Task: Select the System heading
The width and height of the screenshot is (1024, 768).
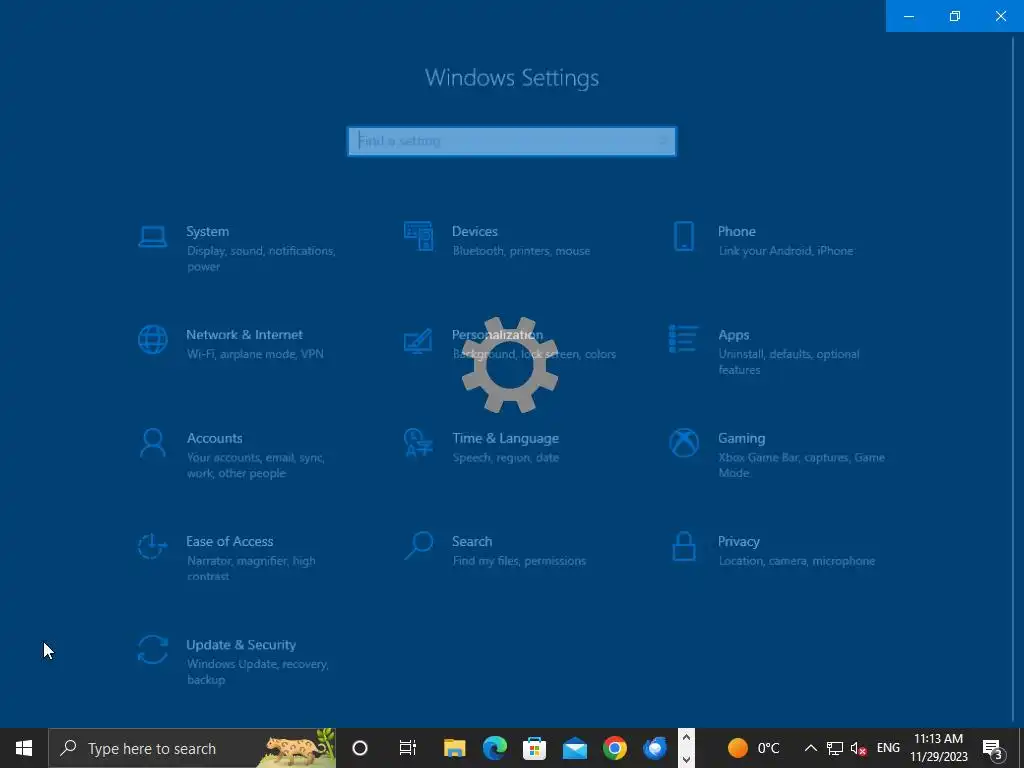Action: [208, 231]
